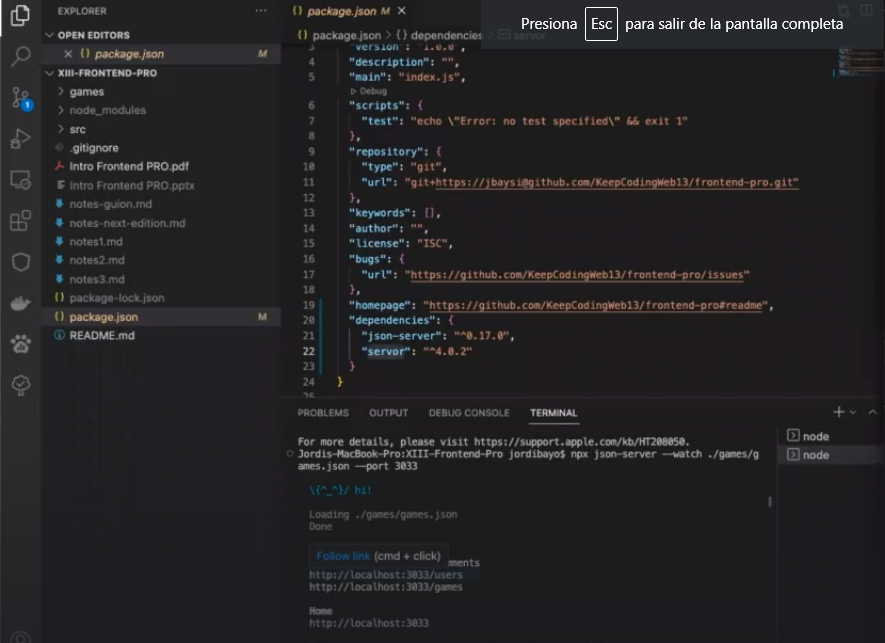Click line number 22 in the gutter
Viewport: 885px width, 643px height.
pos(308,351)
